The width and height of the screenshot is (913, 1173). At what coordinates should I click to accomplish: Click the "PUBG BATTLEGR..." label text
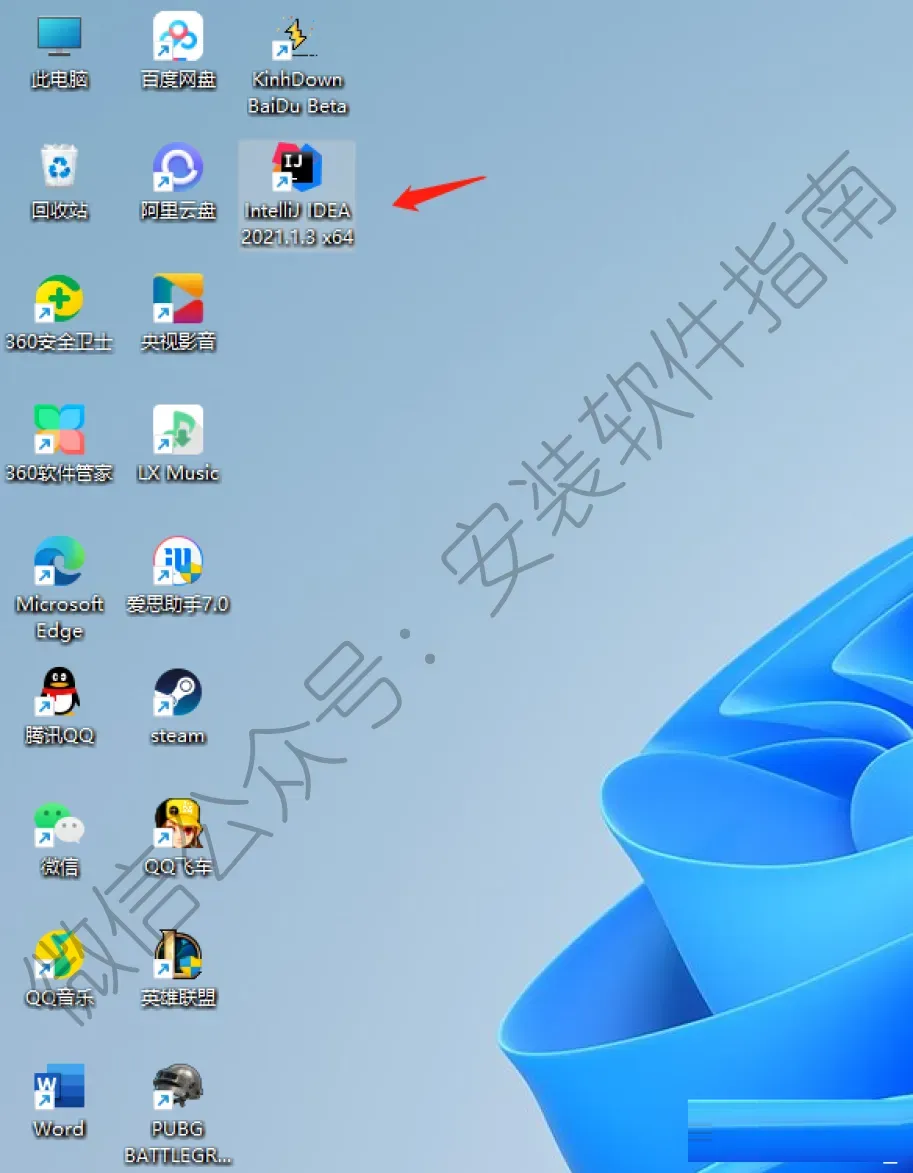point(178,1142)
